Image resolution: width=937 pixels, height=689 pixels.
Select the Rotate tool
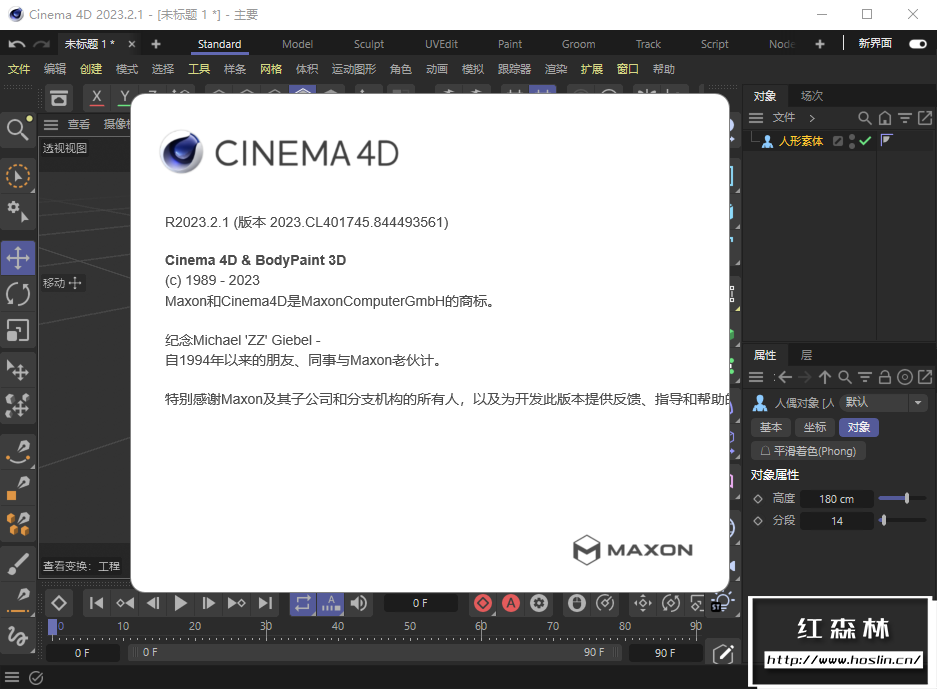tap(18, 294)
